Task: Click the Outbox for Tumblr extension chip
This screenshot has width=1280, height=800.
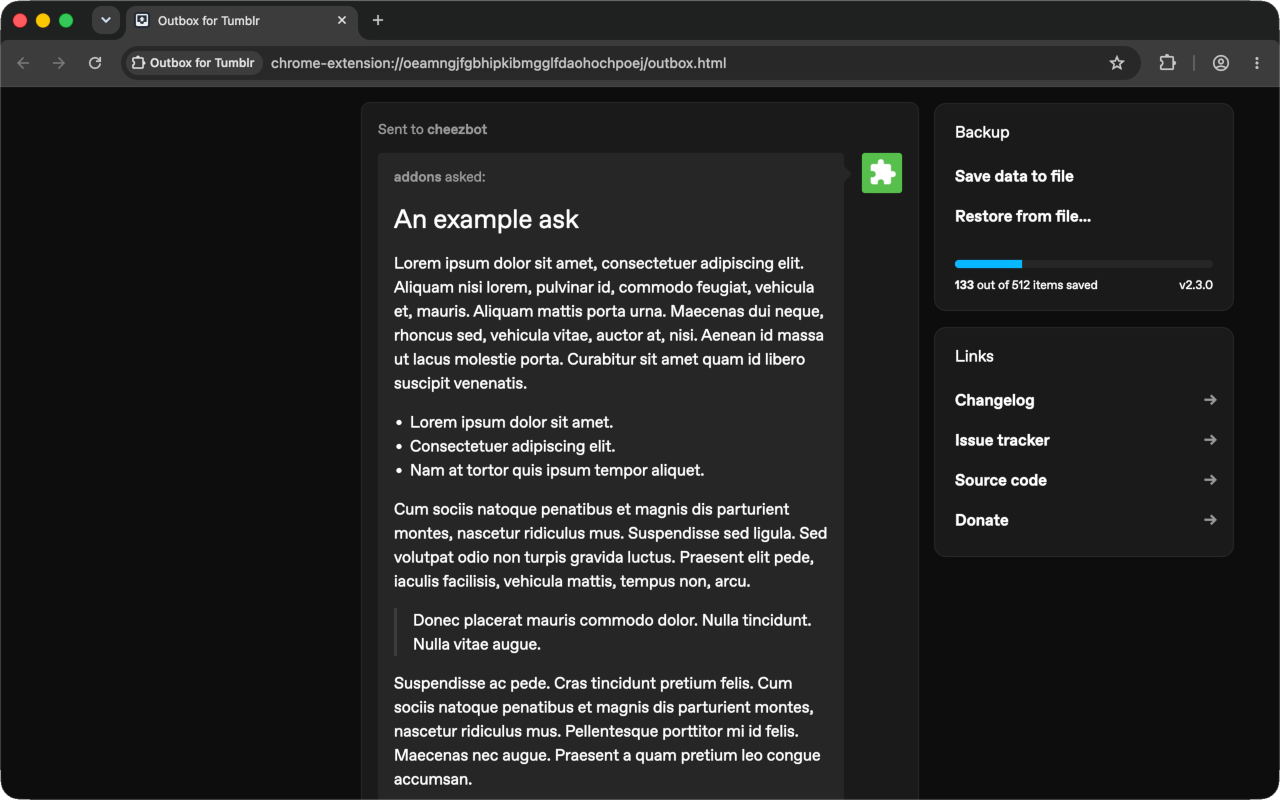Action: point(193,63)
